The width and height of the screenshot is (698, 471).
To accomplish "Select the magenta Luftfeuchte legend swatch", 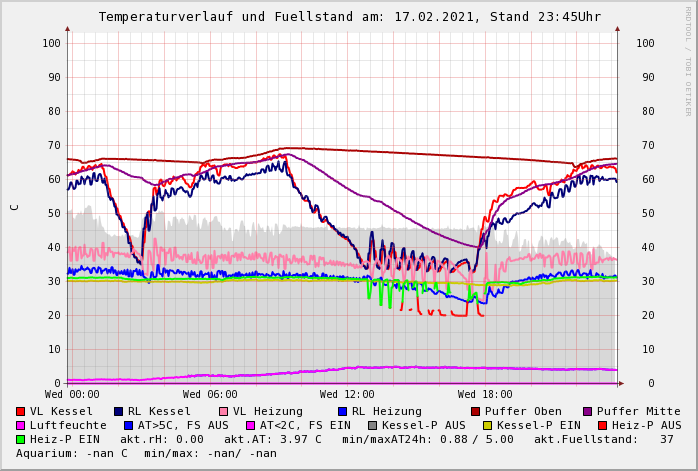I will (x=21, y=425).
